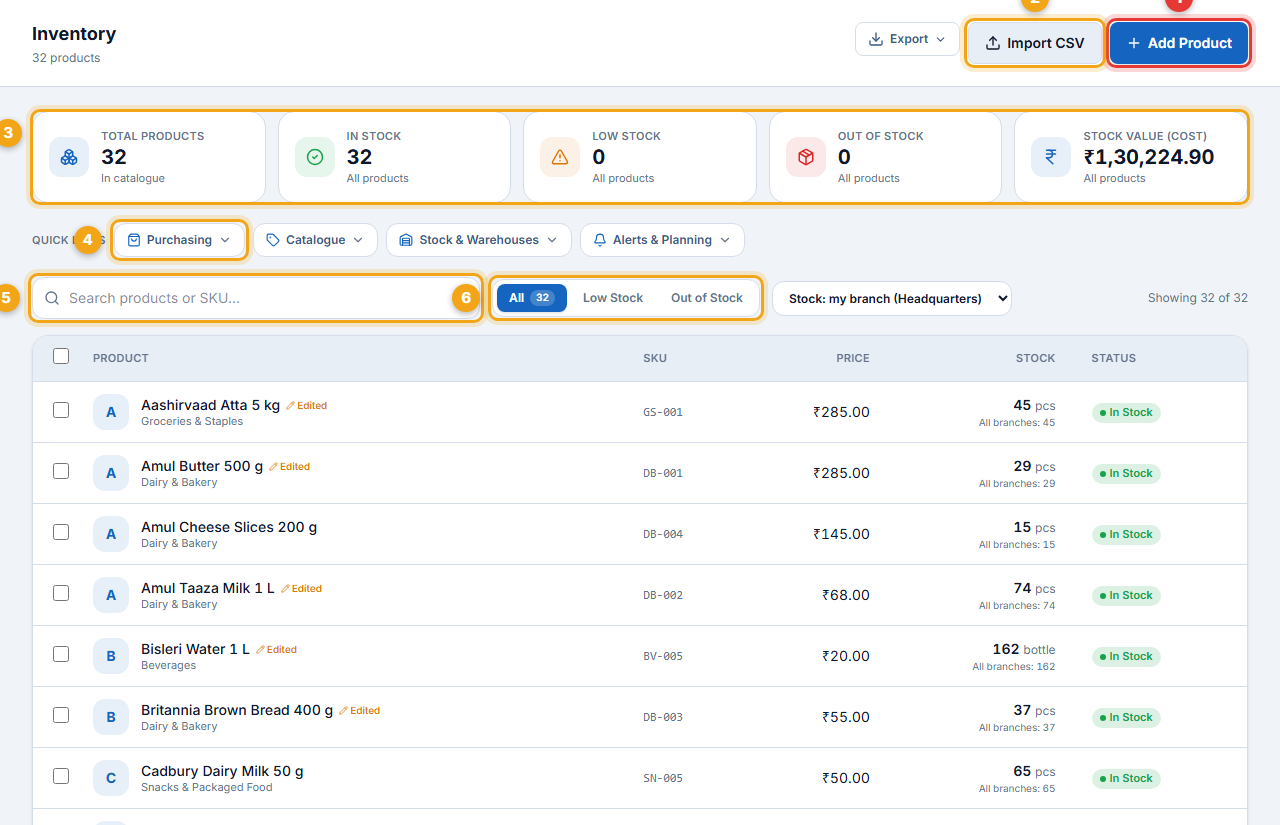Click the magnifier icon in search field
This screenshot has height=825, width=1280.
pos(52,298)
